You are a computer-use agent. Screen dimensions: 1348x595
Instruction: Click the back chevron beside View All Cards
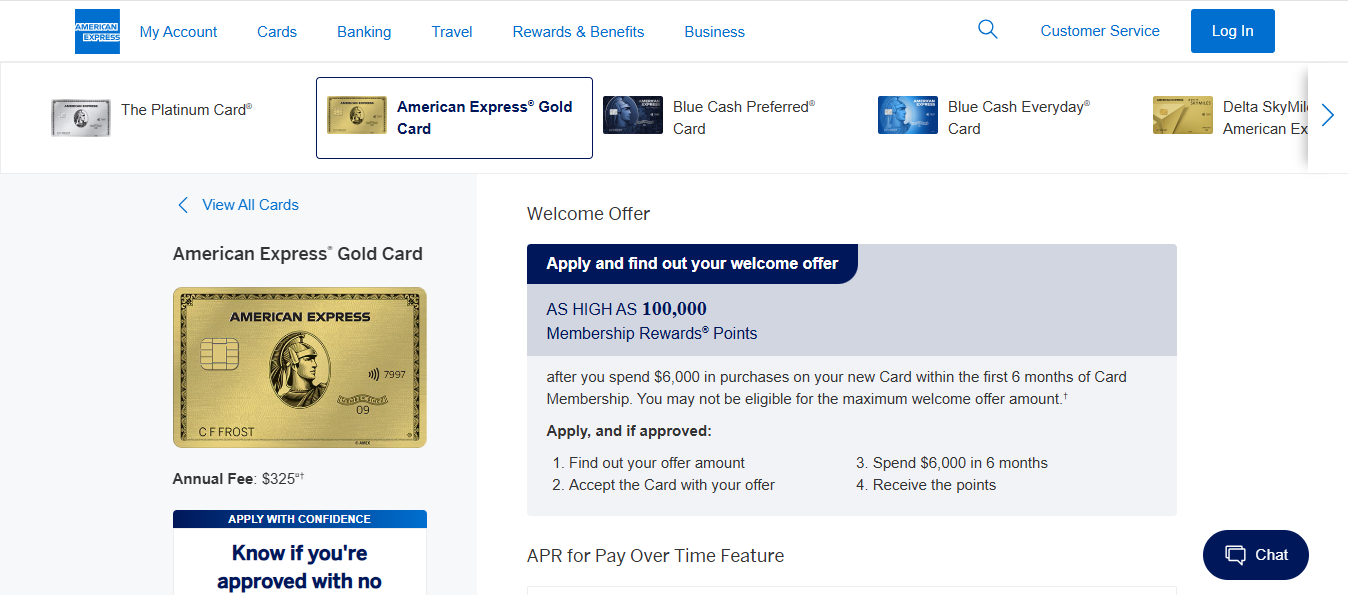pyautogui.click(x=183, y=204)
